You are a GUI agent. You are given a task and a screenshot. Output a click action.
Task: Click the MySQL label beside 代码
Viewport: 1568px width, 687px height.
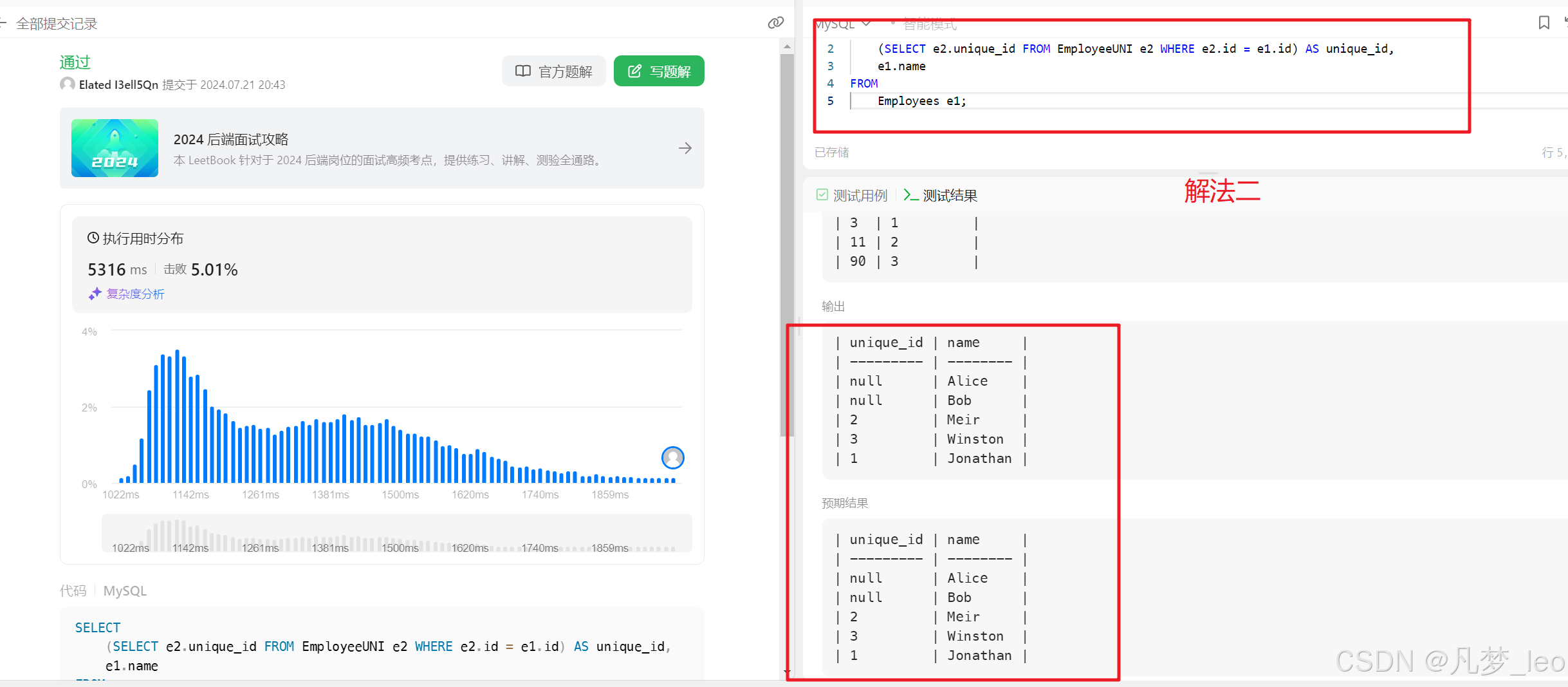tap(125, 591)
